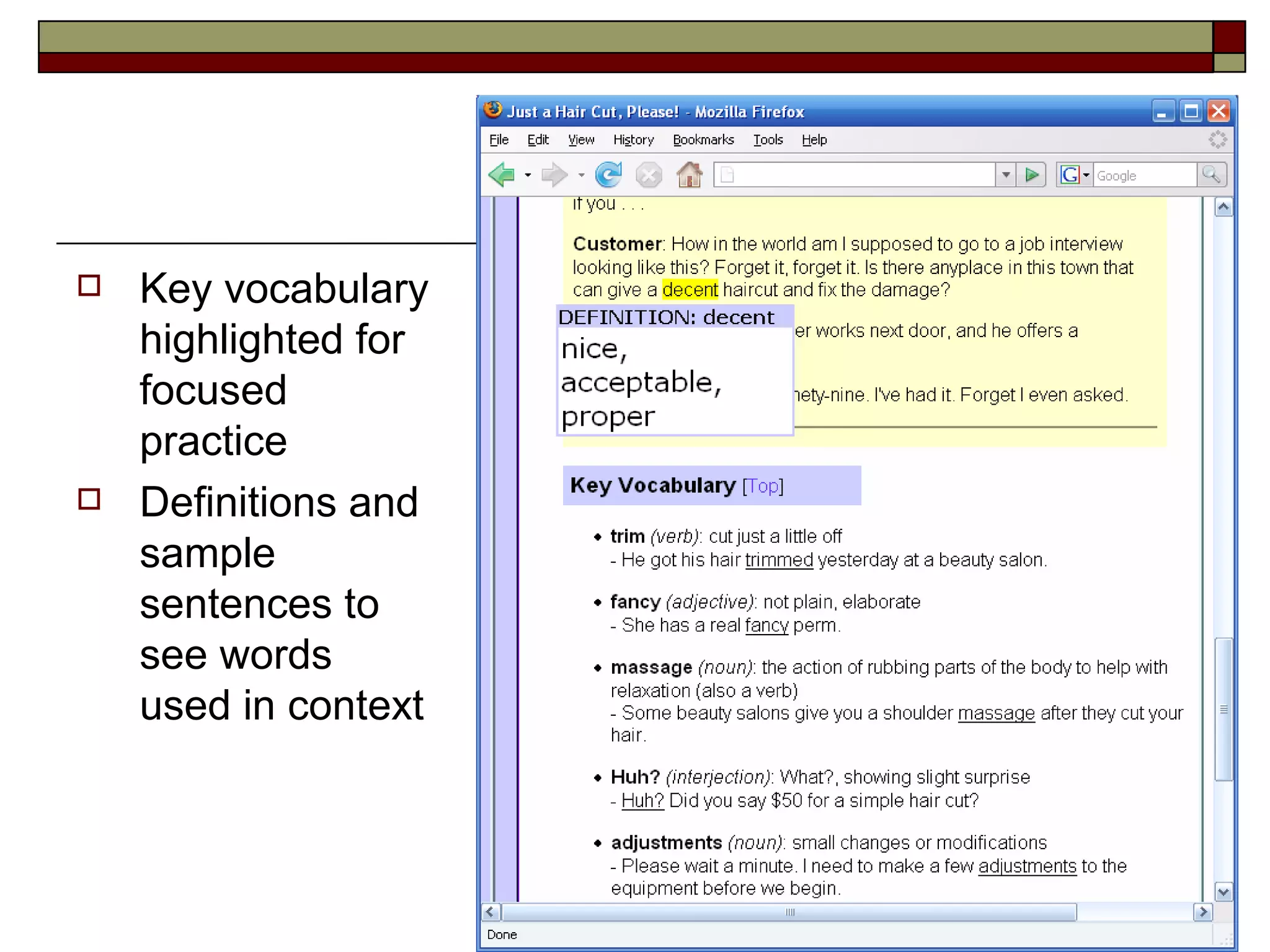Click the green Go arrow next to address bar
The width and height of the screenshot is (1270, 952).
click(1032, 175)
